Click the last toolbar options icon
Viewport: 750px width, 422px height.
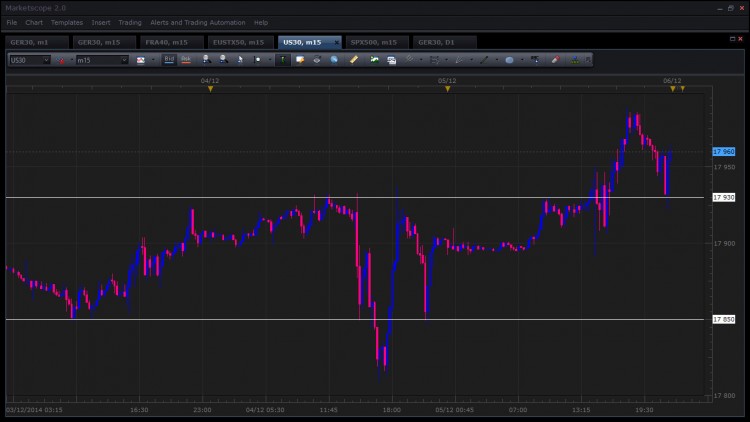588,60
